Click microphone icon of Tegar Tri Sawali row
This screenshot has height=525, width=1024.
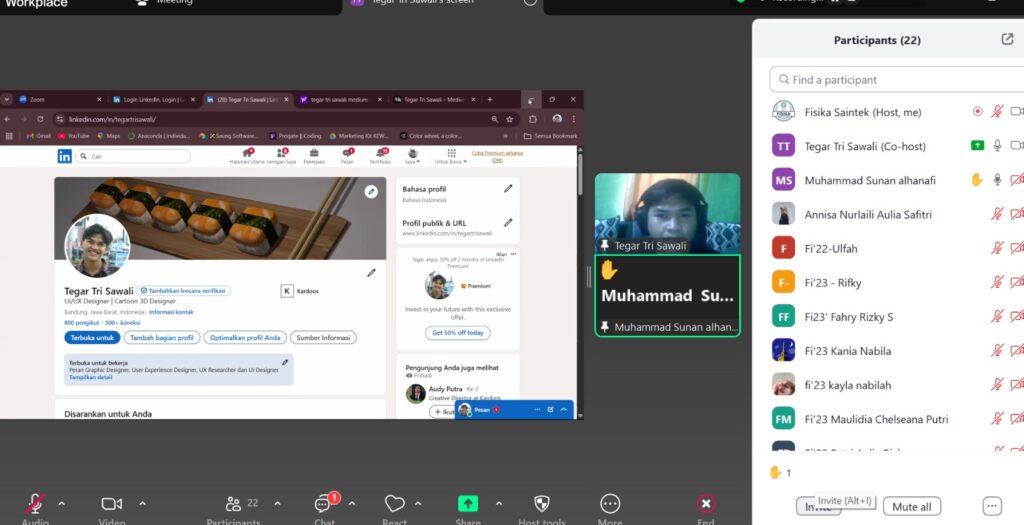[997, 146]
